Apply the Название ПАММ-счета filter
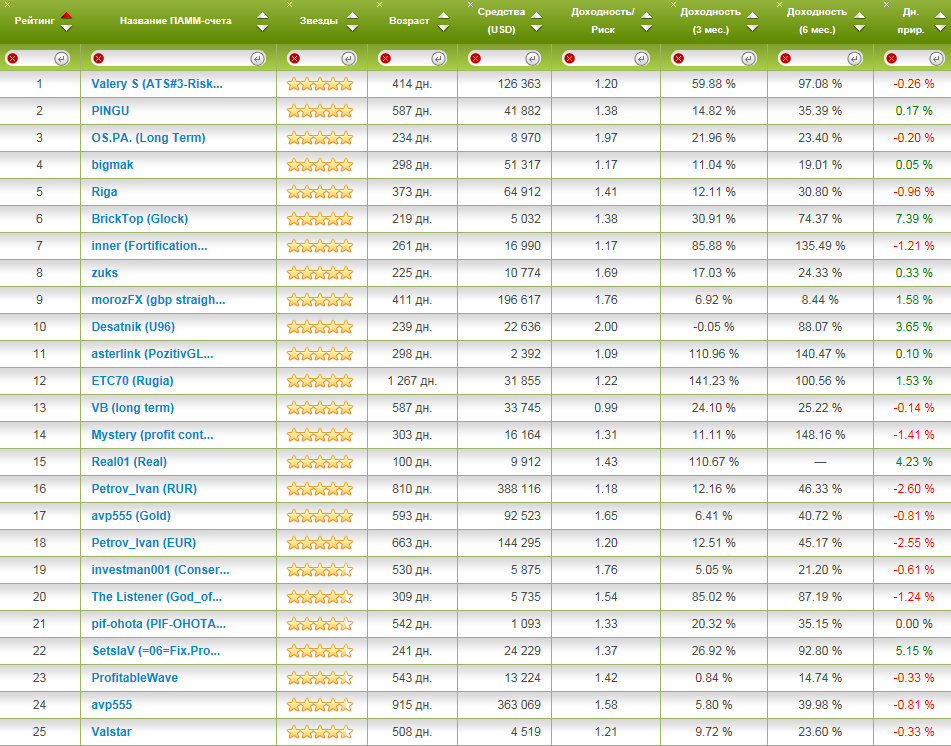Image resolution: width=951 pixels, height=746 pixels. tap(257, 58)
